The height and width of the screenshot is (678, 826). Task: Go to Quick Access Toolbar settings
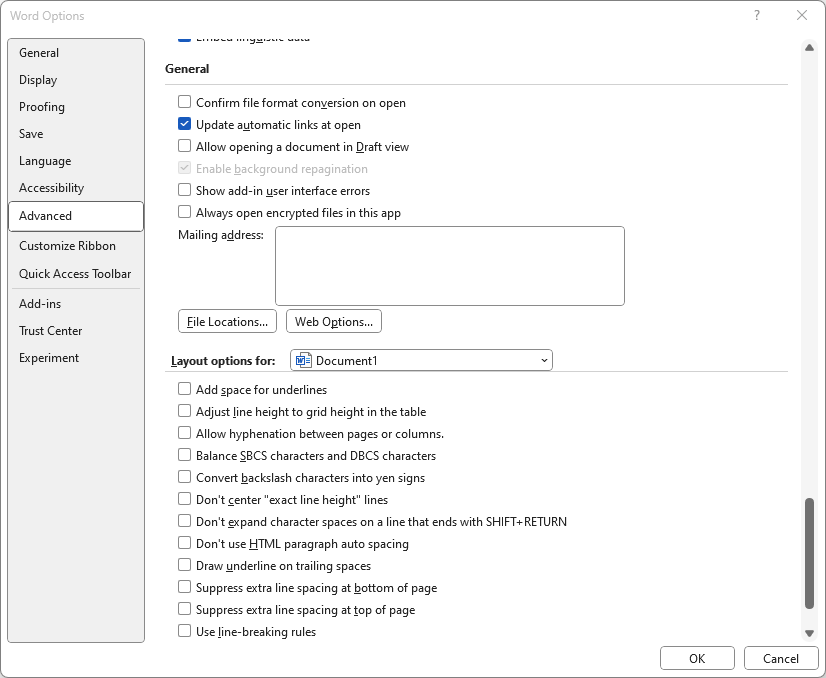[75, 274]
